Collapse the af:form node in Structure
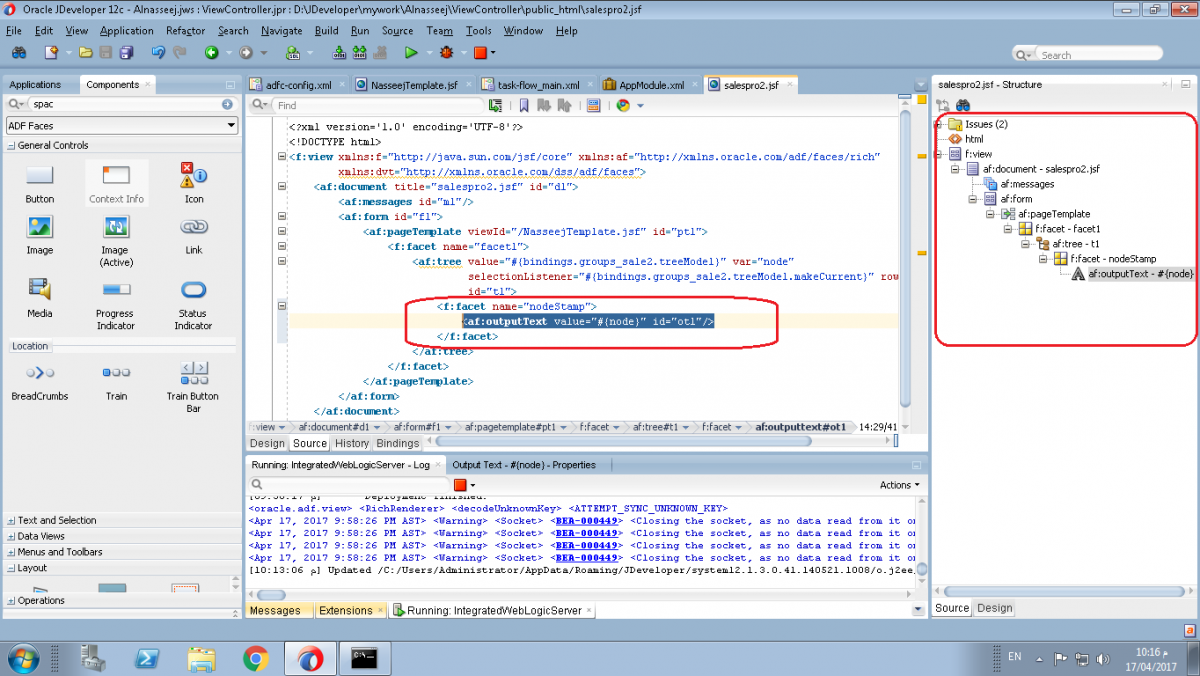Screen dimensions: 1200x676 pos(974,199)
